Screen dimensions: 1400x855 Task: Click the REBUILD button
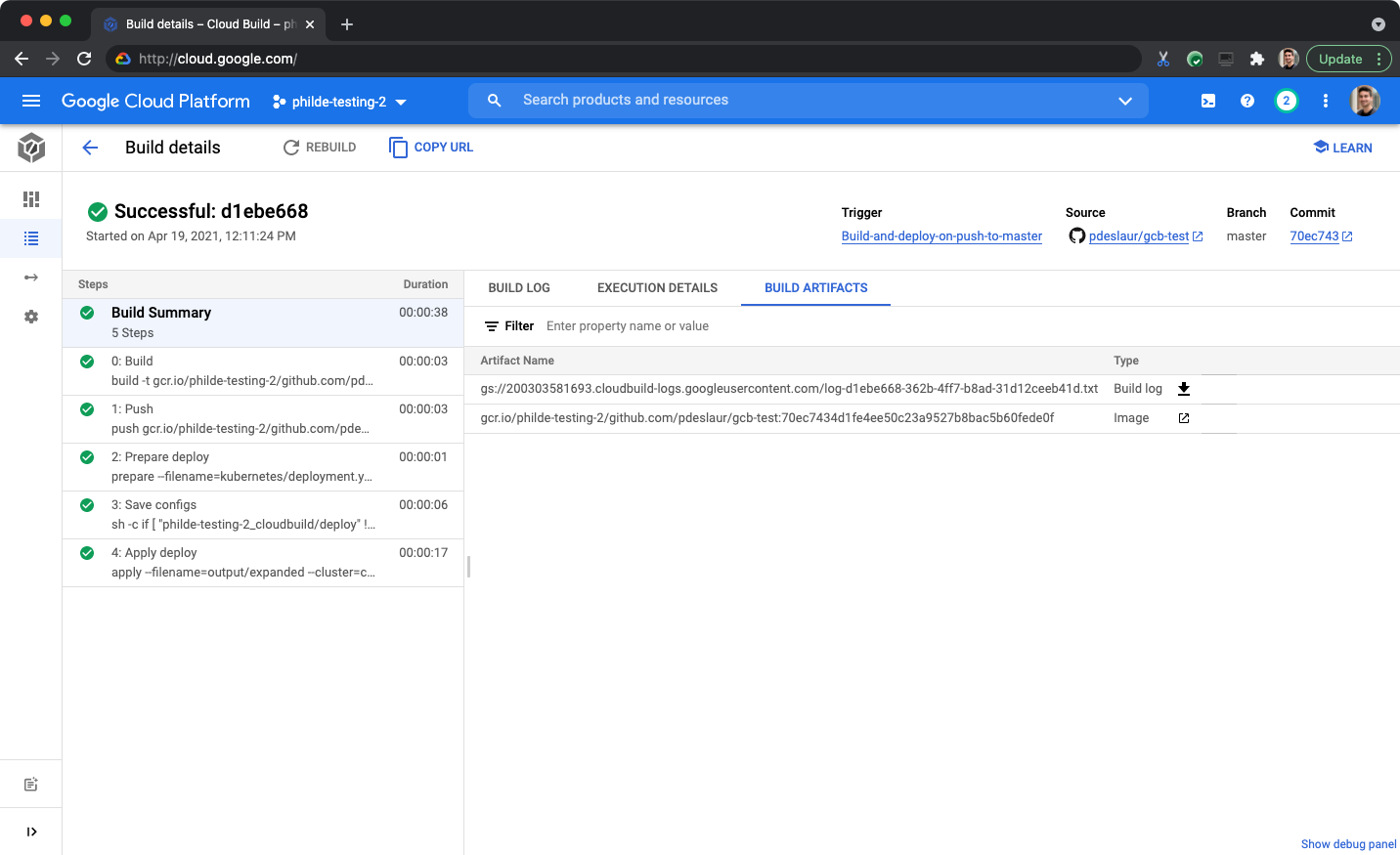pyautogui.click(x=320, y=148)
